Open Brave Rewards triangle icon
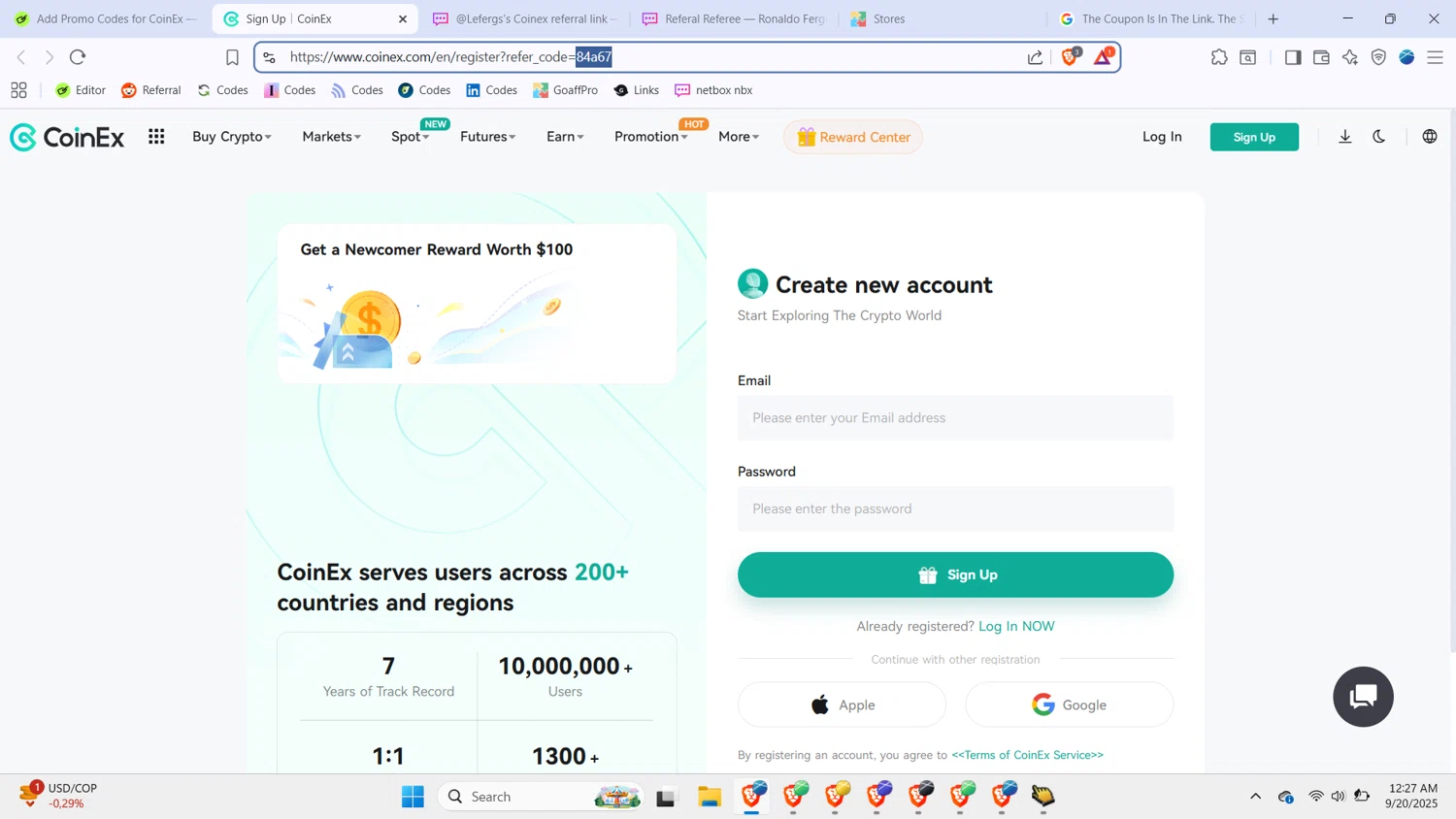The image size is (1456, 819). 1103,57
